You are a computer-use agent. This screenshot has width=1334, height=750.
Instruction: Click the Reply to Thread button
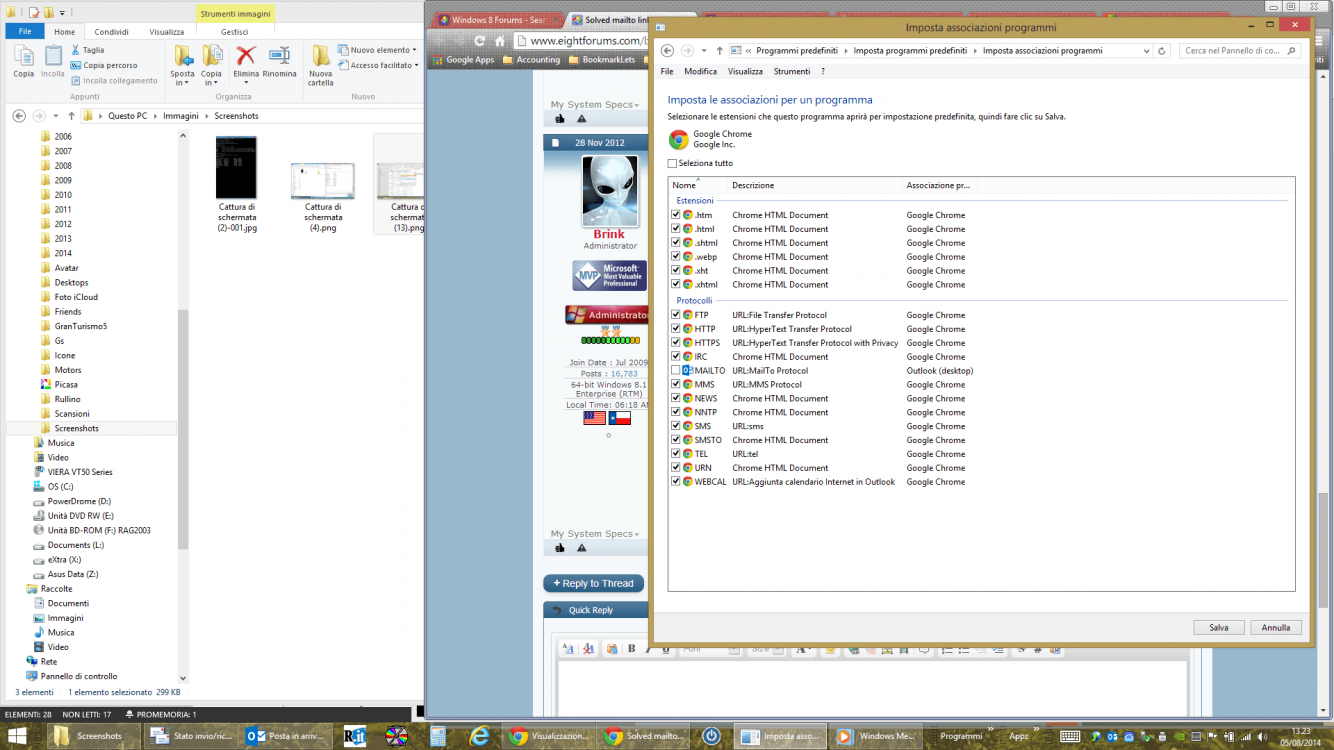(x=593, y=583)
